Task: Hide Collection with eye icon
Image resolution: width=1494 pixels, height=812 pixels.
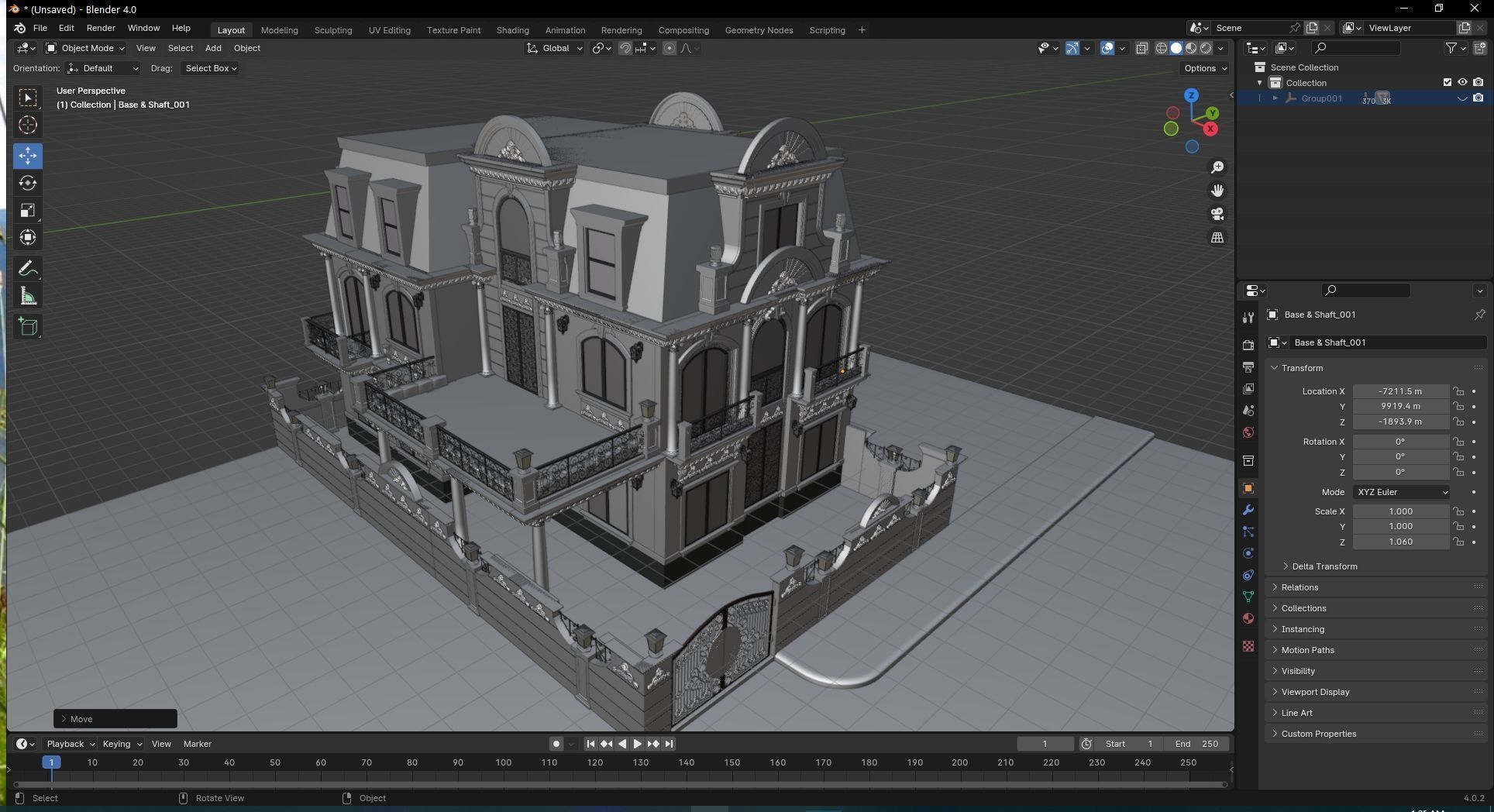Action: 1462,82
